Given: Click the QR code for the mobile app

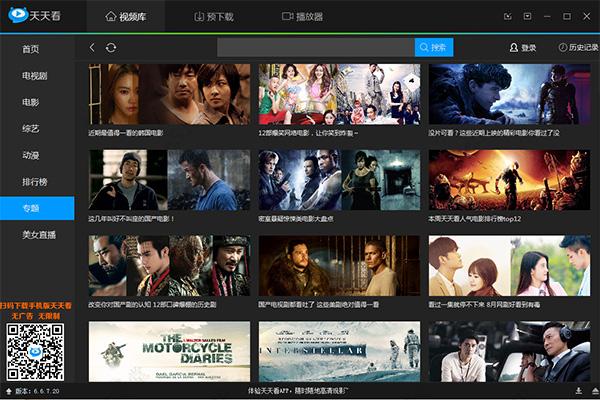Looking at the screenshot, I should click(x=35, y=352).
